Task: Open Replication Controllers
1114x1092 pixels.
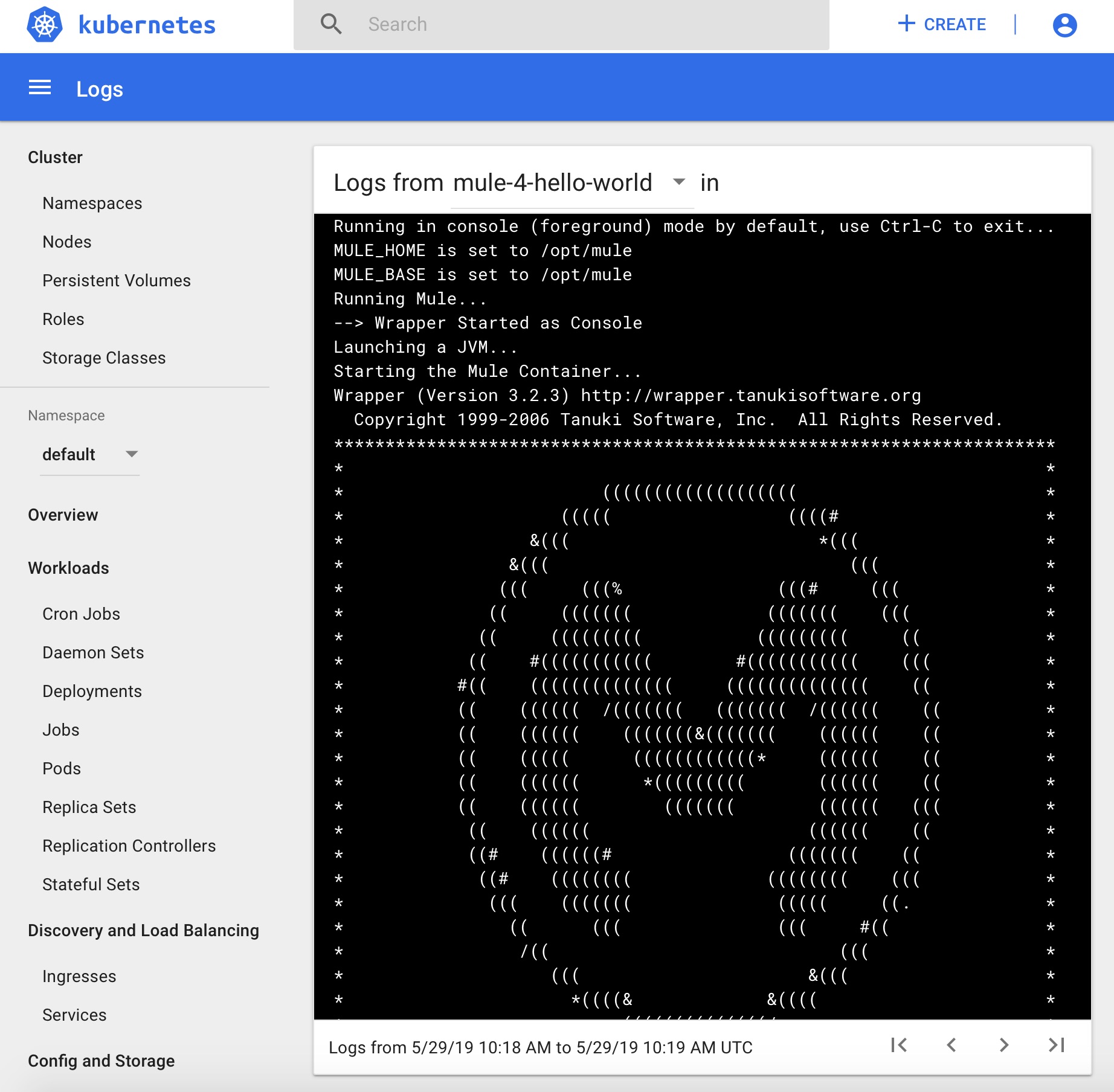Action: coord(129,846)
